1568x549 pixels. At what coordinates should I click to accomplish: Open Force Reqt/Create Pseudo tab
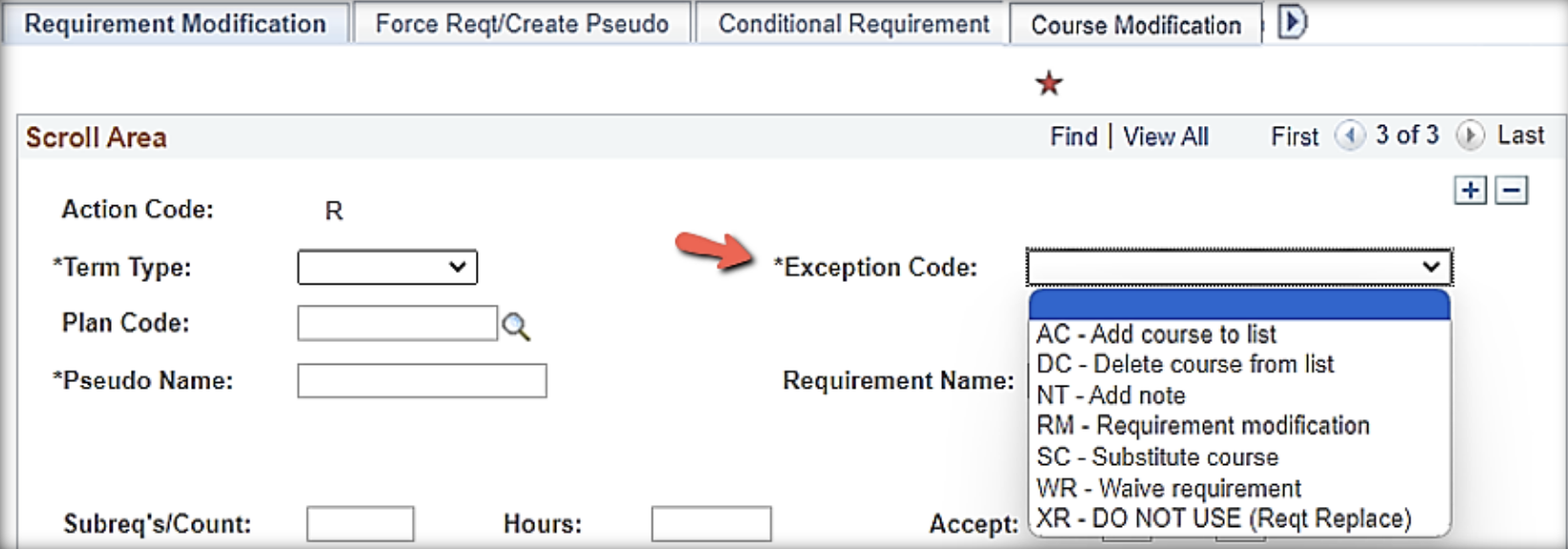(x=522, y=24)
